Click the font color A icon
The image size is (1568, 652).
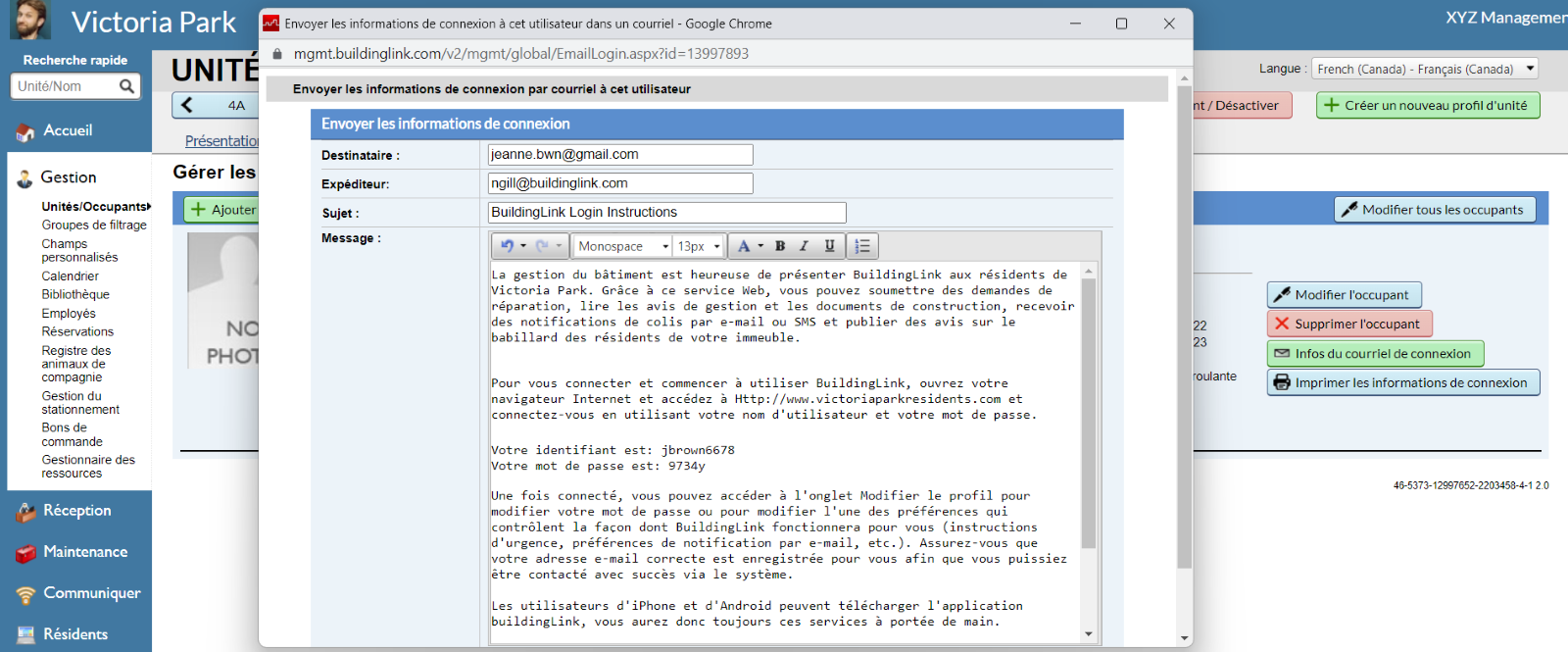(744, 246)
